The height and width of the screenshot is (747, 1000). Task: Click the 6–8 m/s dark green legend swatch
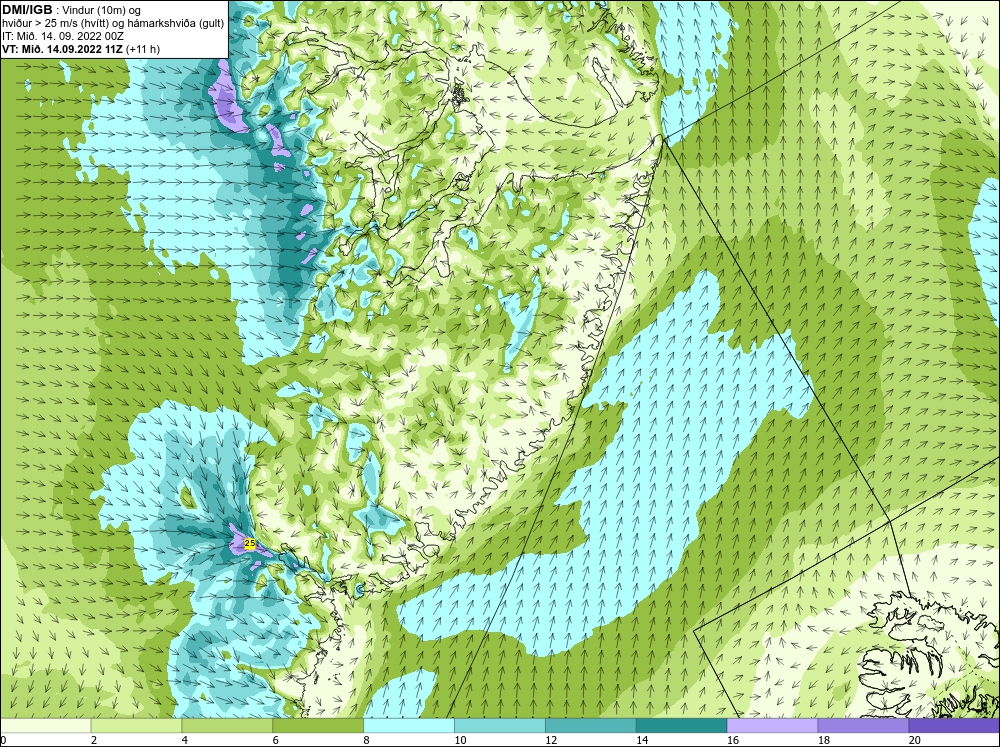click(318, 725)
